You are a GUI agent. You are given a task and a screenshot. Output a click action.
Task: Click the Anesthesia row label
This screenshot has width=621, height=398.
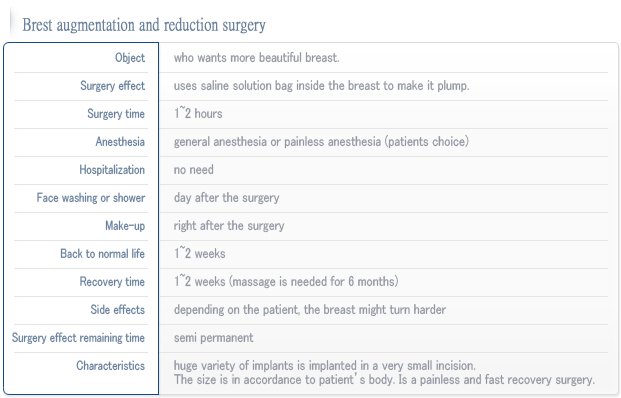(x=120, y=142)
